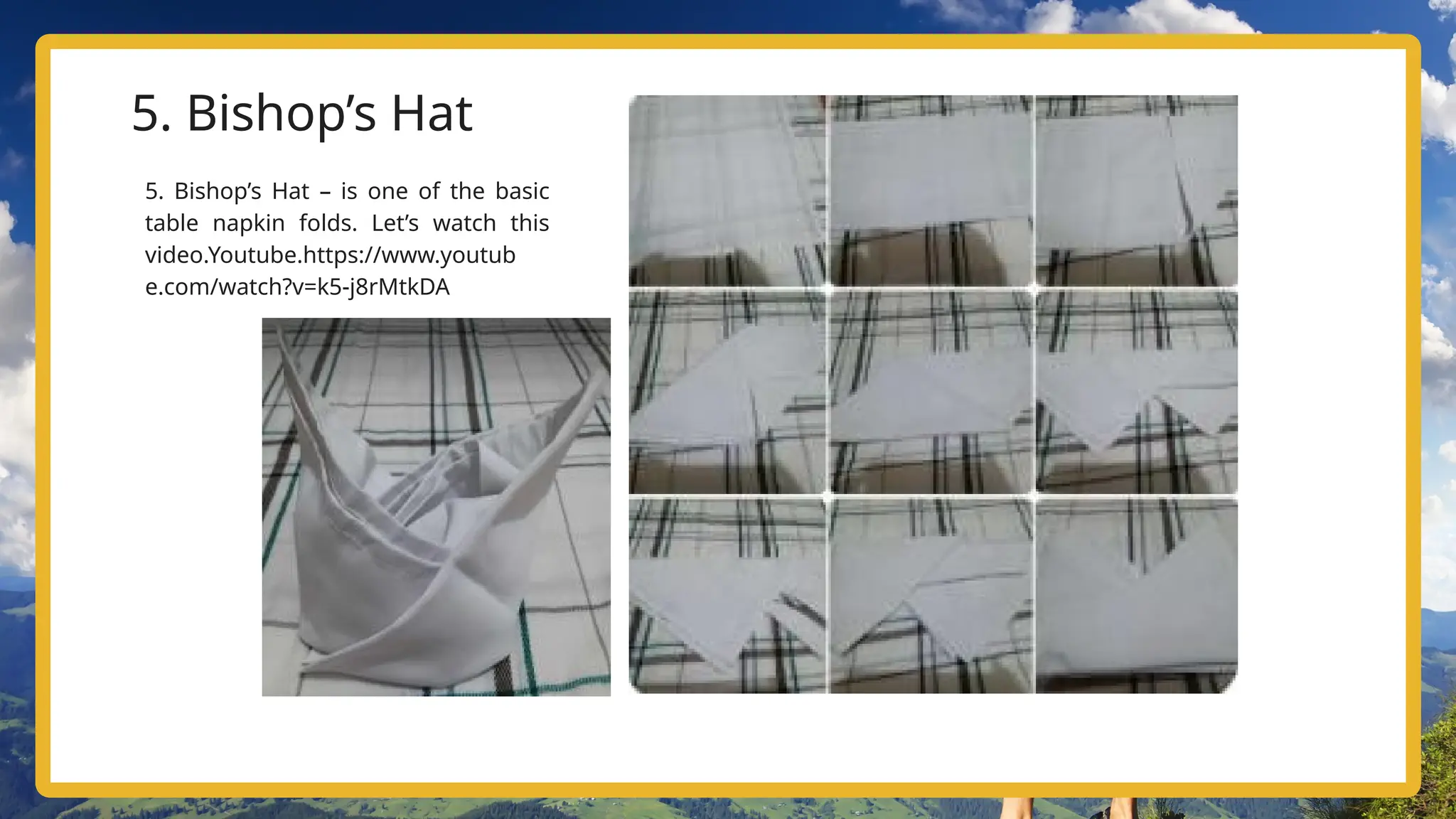The image size is (1456, 819).
Task: Click the bottom-middle folding step image
Action: click(931, 596)
